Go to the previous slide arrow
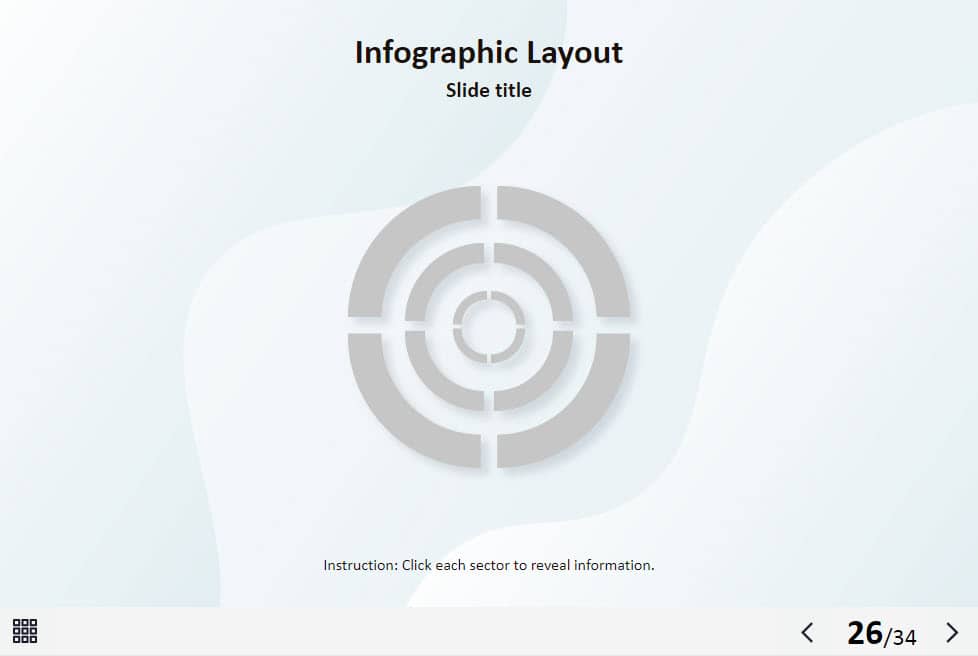This screenshot has height=656, width=978. point(807,632)
